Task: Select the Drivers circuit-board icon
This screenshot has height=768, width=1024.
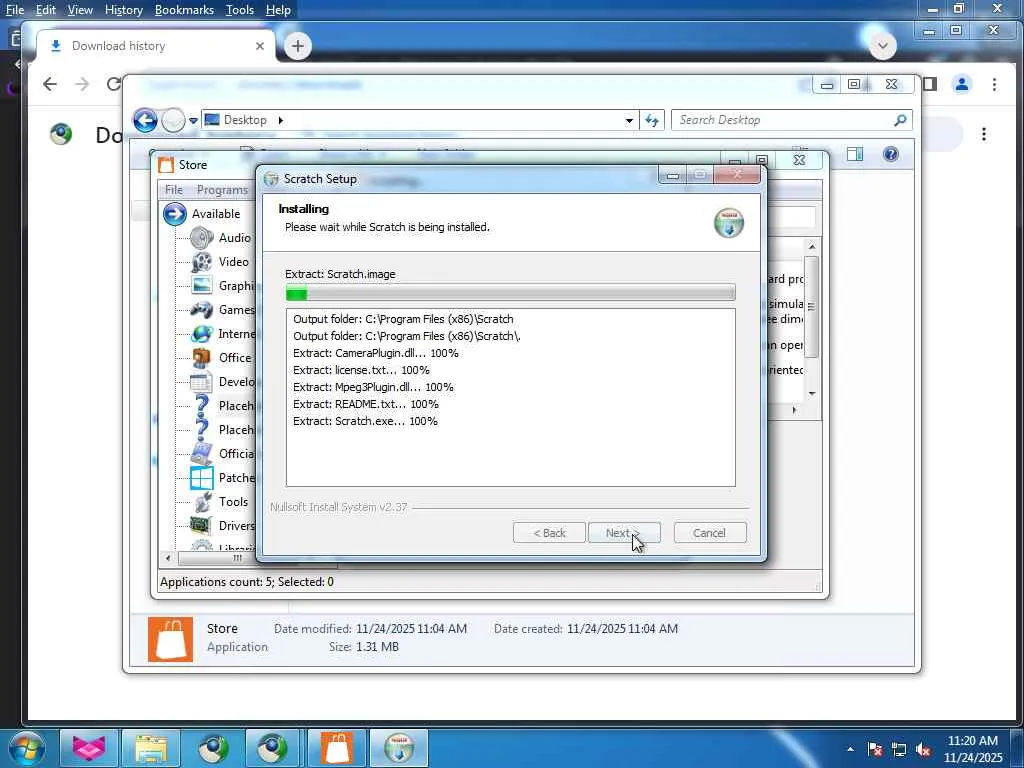Action: click(x=201, y=525)
